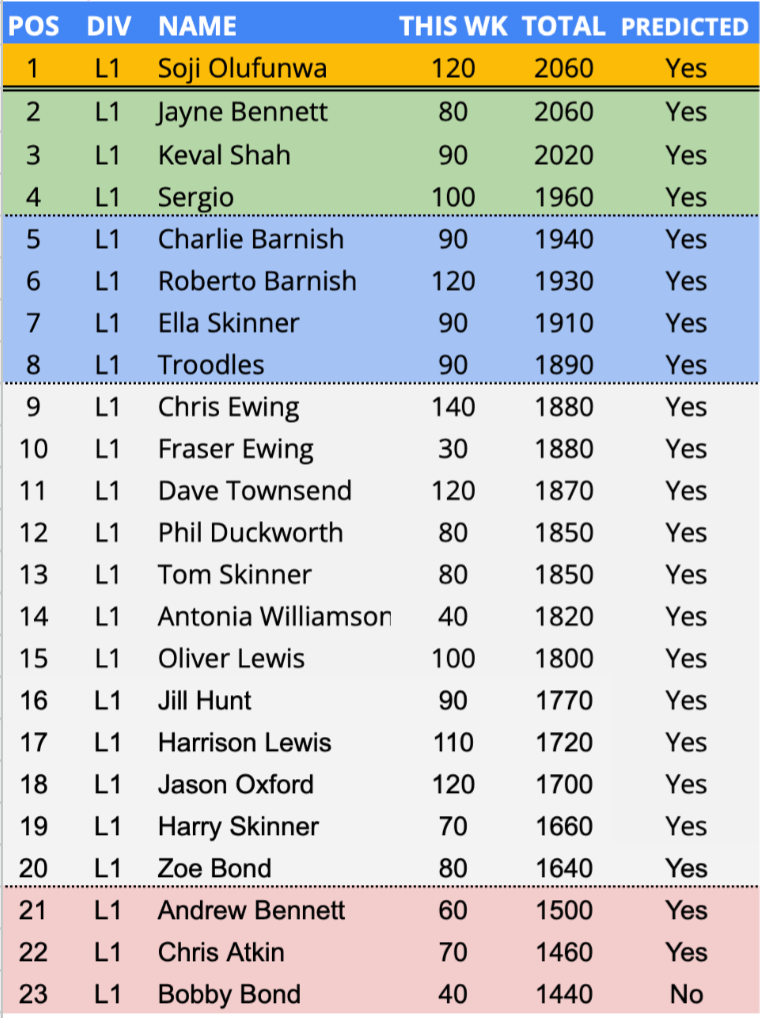Select the THIS WK column header
This screenshot has width=760, height=1018.
(453, 26)
